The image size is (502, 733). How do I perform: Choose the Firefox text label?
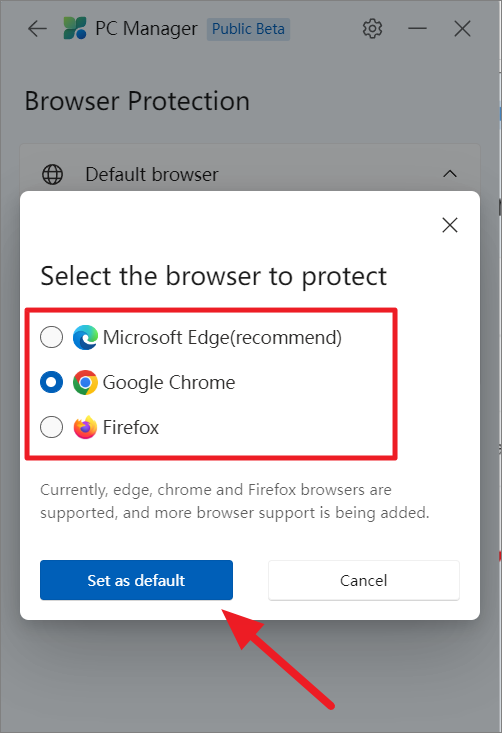tap(130, 427)
